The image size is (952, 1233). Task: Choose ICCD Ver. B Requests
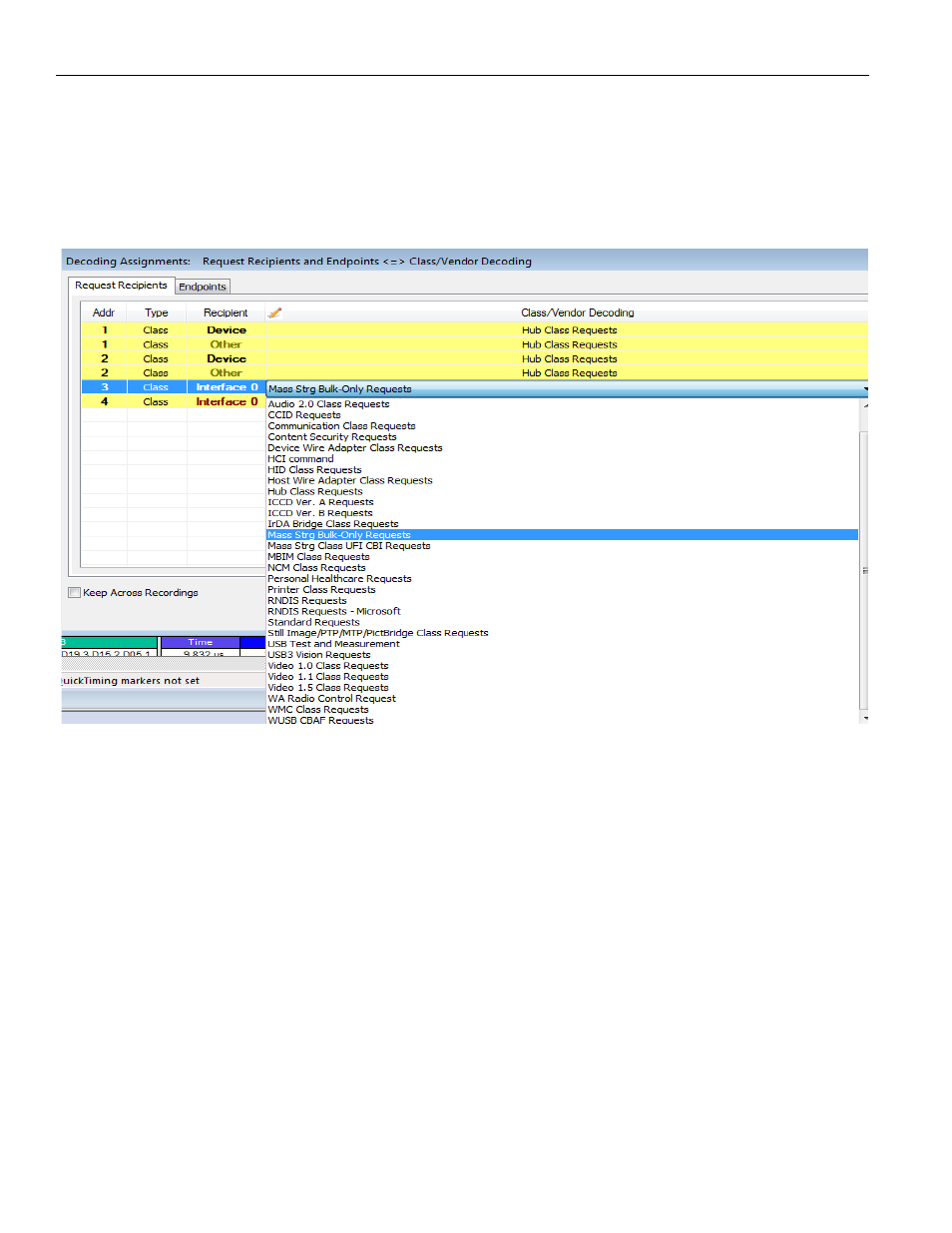[320, 513]
